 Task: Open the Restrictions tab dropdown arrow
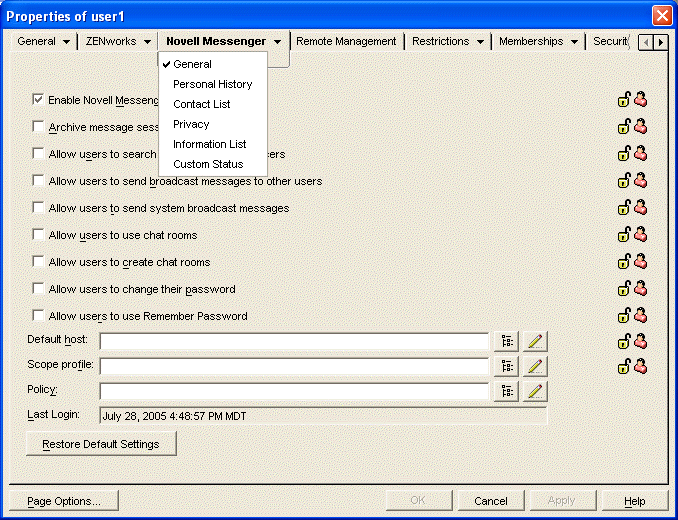480,42
